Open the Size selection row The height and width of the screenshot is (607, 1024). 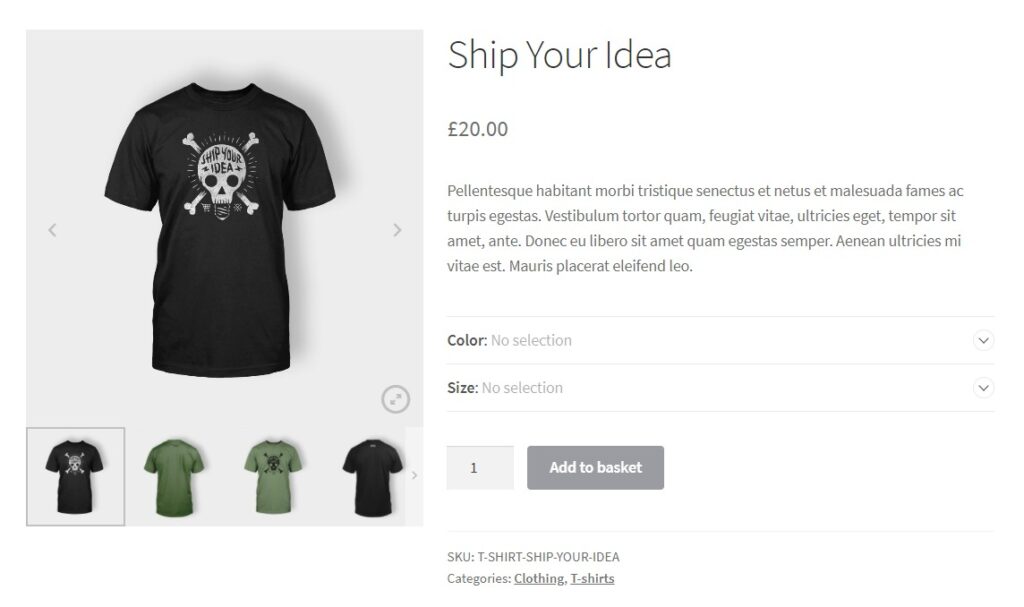tap(700, 388)
